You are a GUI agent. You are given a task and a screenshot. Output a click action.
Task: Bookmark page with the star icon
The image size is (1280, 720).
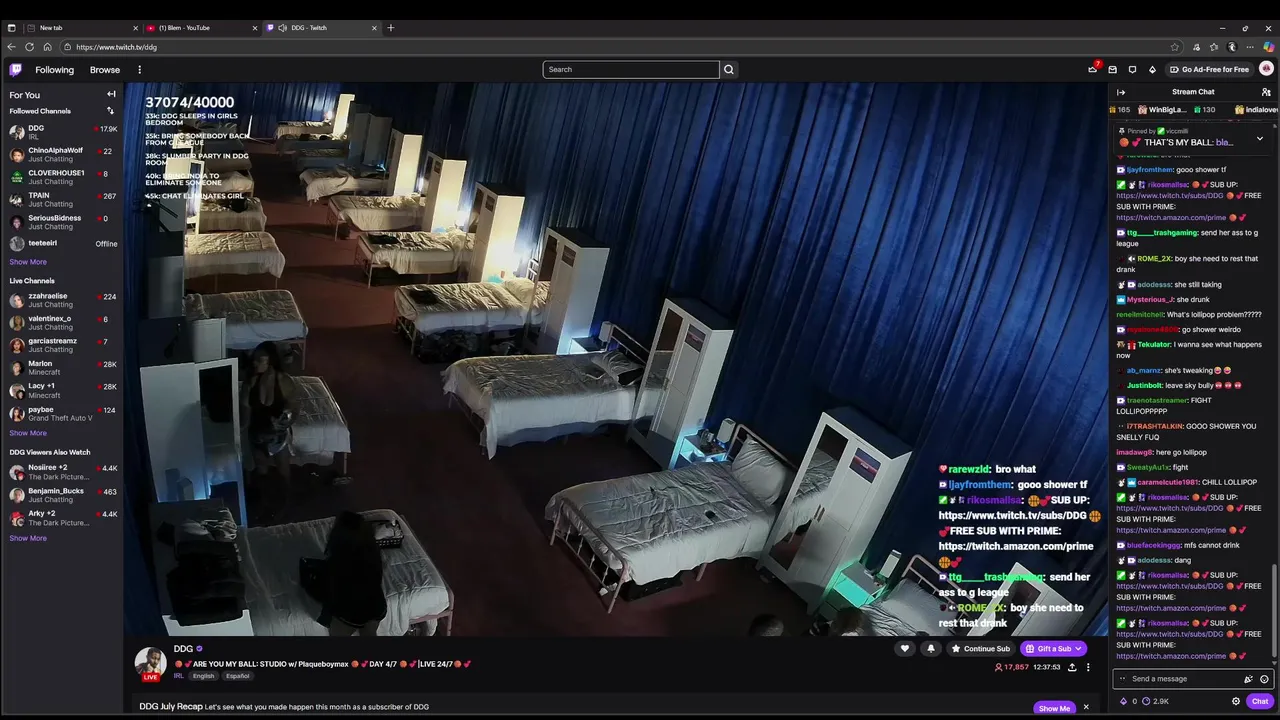point(1175,47)
